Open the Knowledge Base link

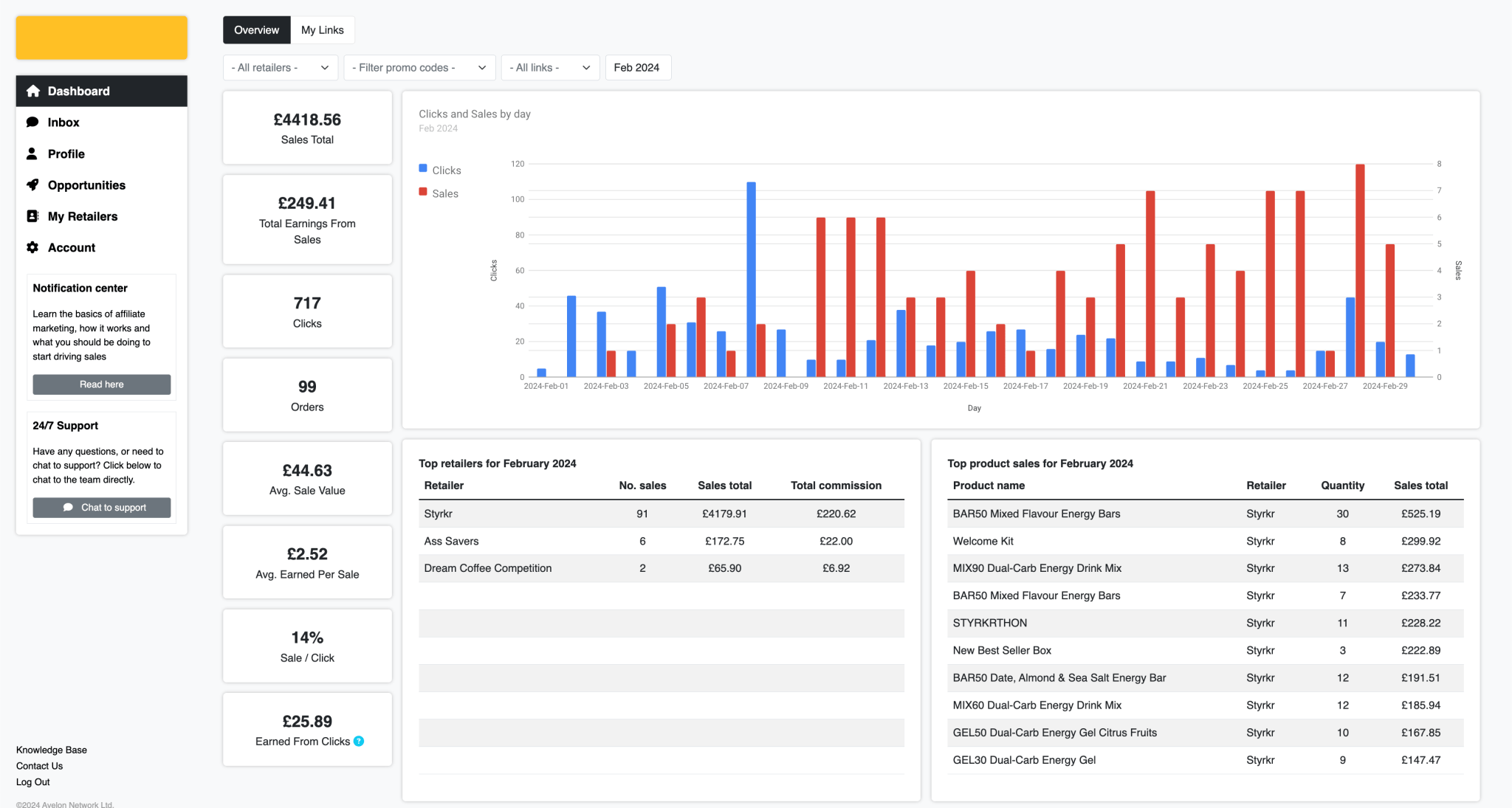pos(52,750)
